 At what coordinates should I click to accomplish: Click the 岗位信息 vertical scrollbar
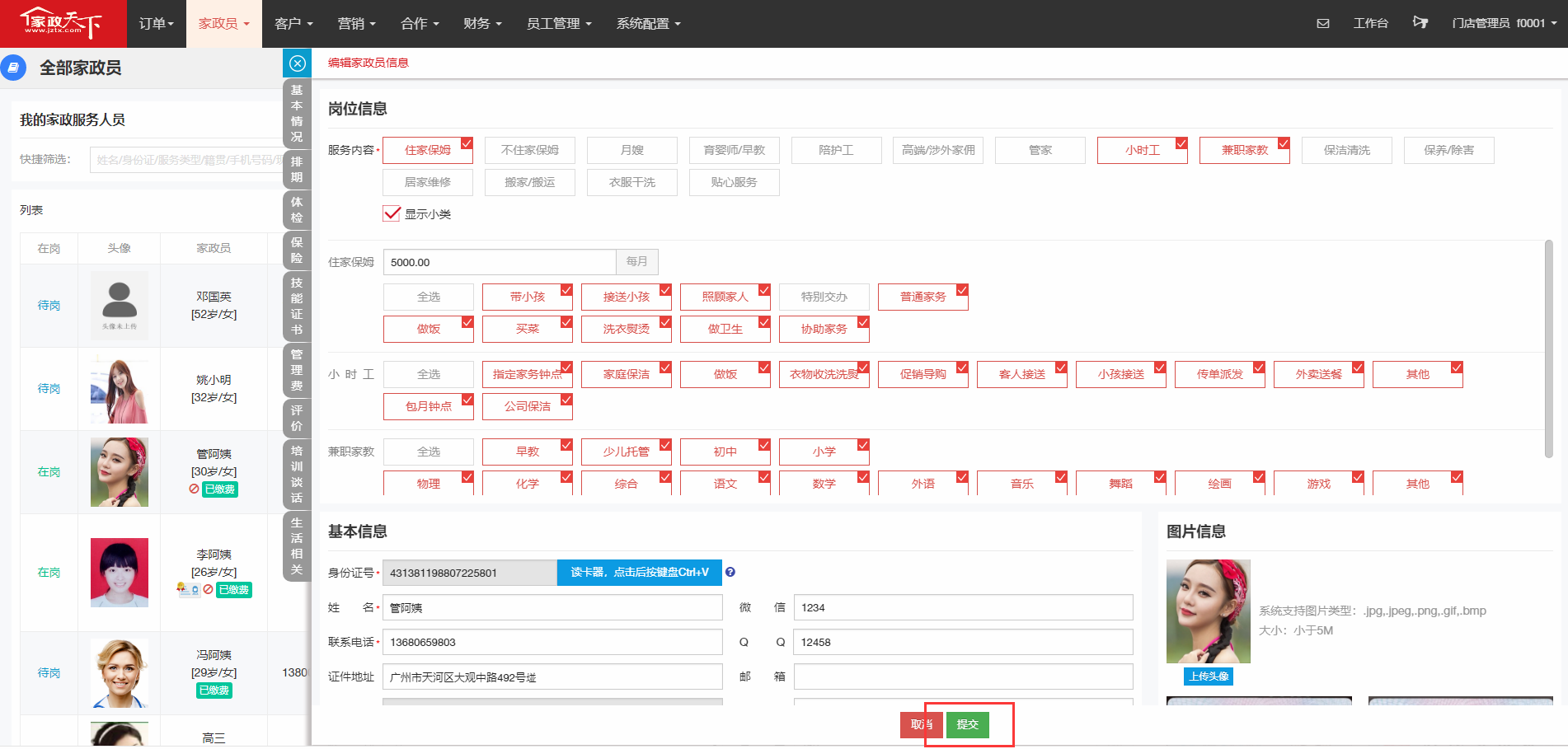[x=1548, y=349]
